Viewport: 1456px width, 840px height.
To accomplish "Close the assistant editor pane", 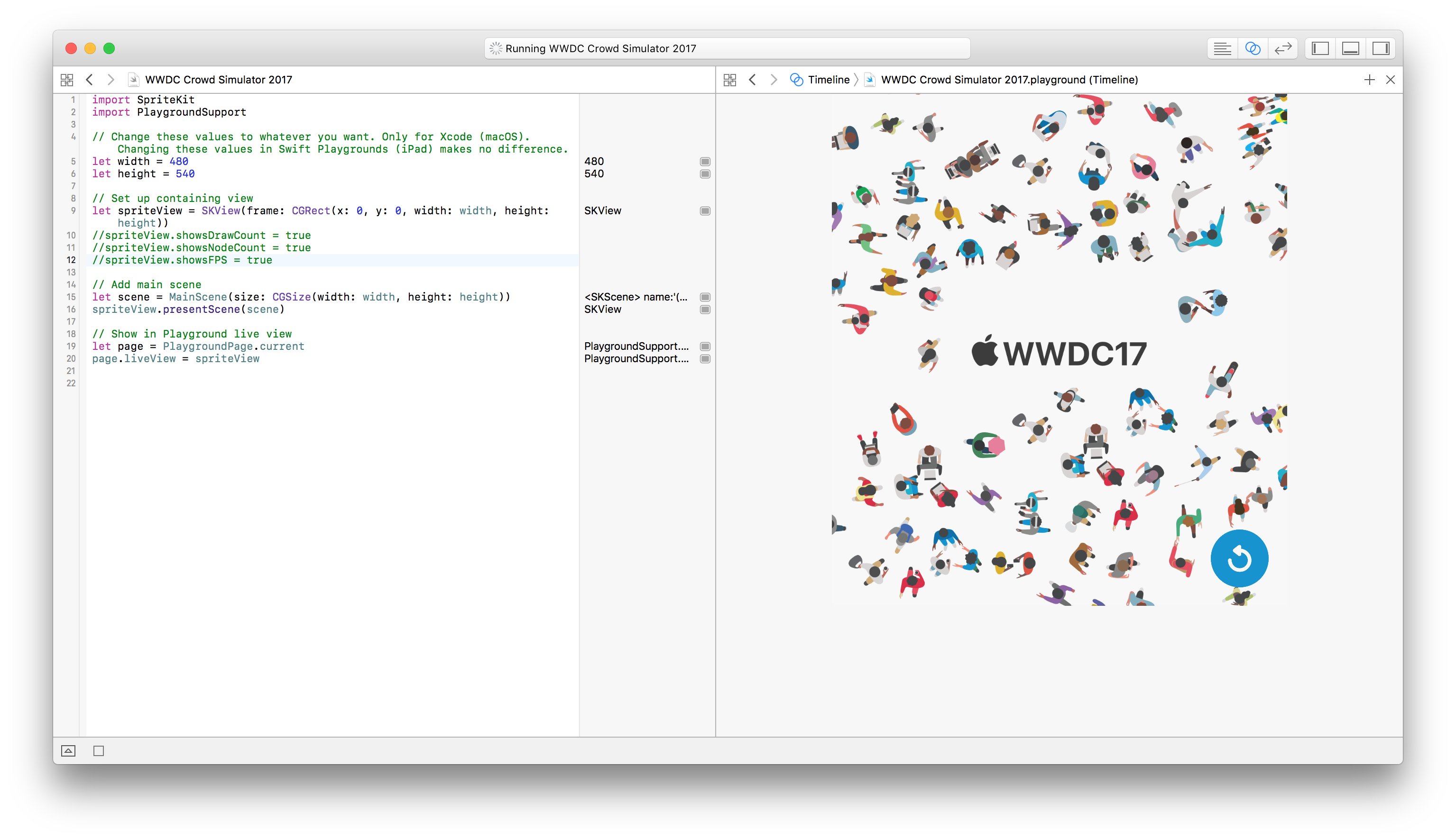I will tap(1390, 80).
